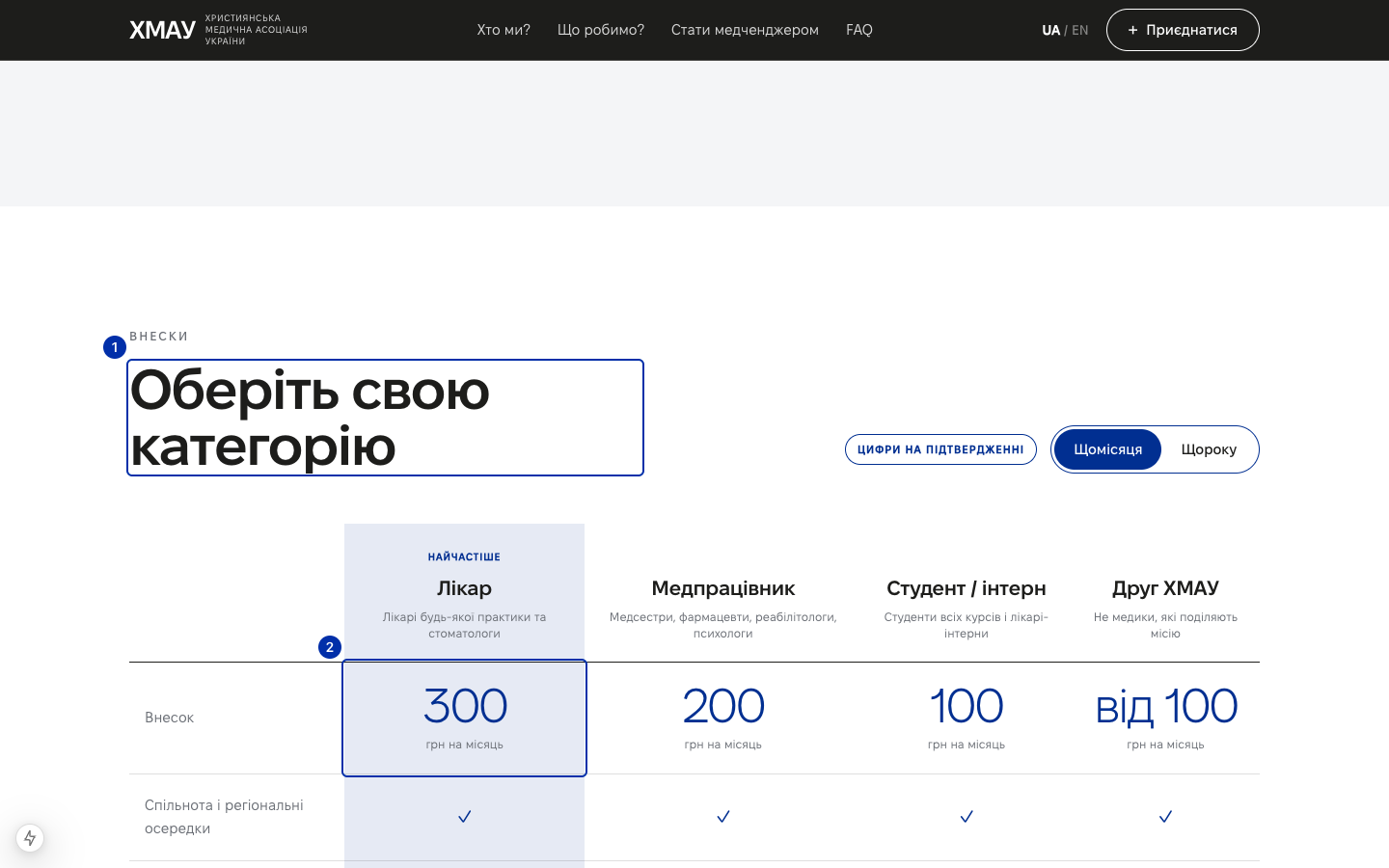1389x868 pixels.
Task: Open the FAQ menu item
Action: tap(859, 30)
